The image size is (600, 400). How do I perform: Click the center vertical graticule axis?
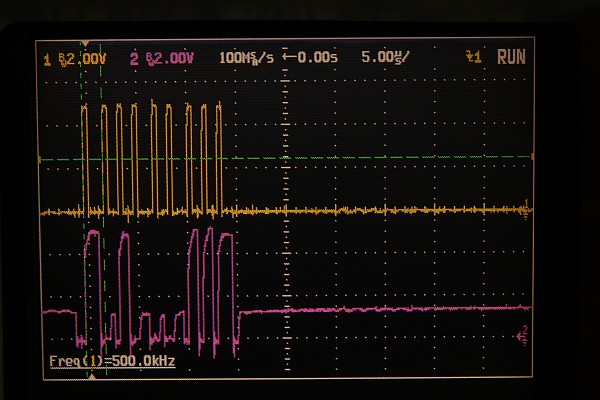(x=286, y=250)
